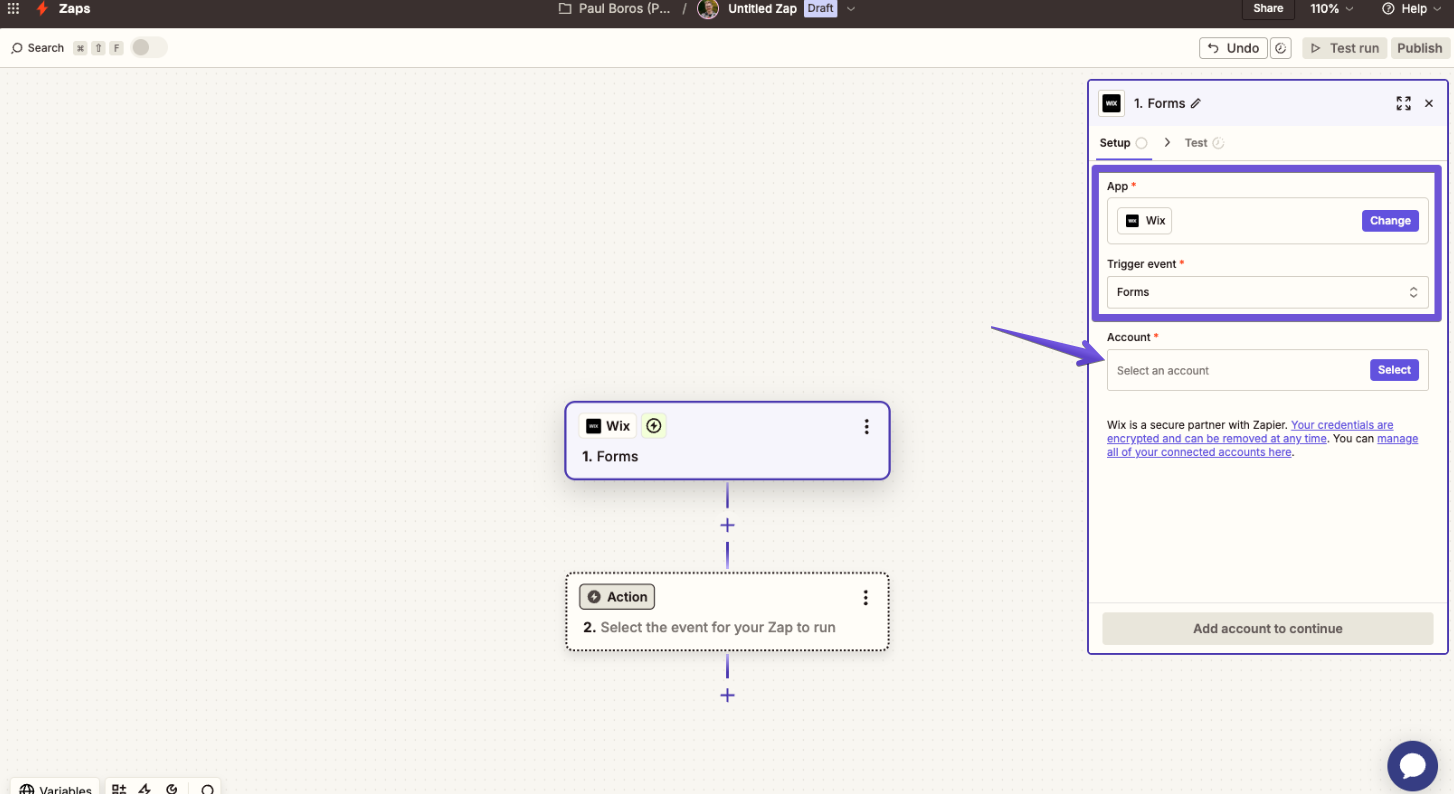Click the Test run button
Screen dimensions: 1454x794
pyautogui.click(x=1345, y=48)
